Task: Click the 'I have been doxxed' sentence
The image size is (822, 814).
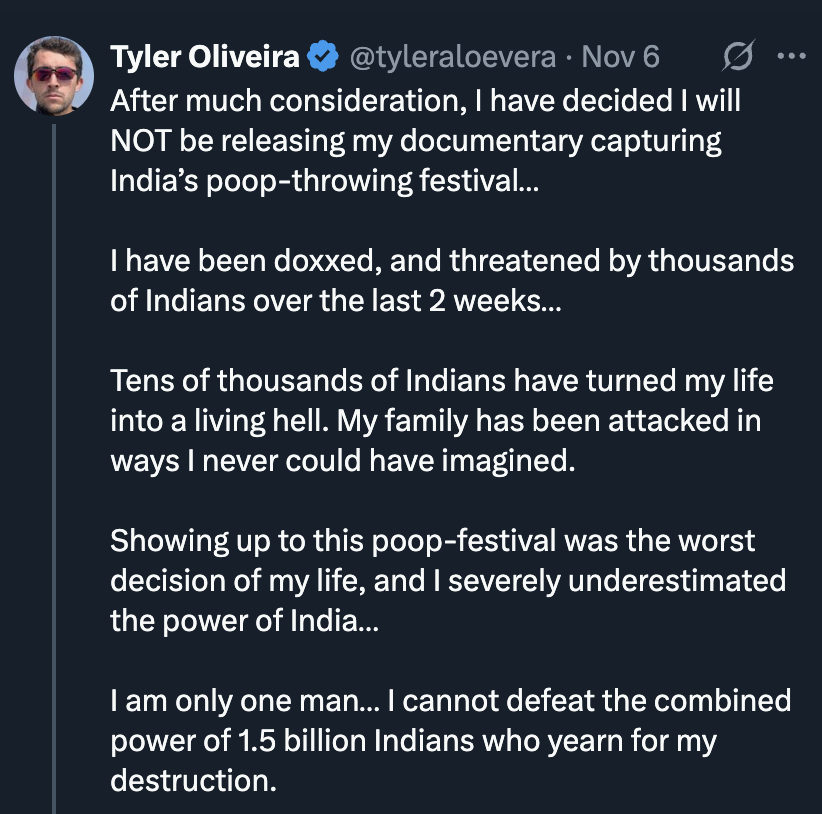Action: (452, 261)
